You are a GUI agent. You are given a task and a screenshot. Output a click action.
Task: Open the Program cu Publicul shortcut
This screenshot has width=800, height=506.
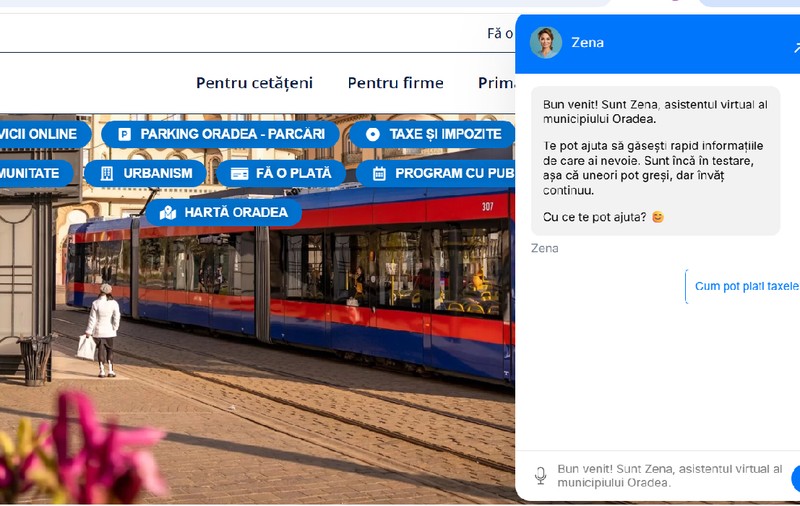[436, 173]
